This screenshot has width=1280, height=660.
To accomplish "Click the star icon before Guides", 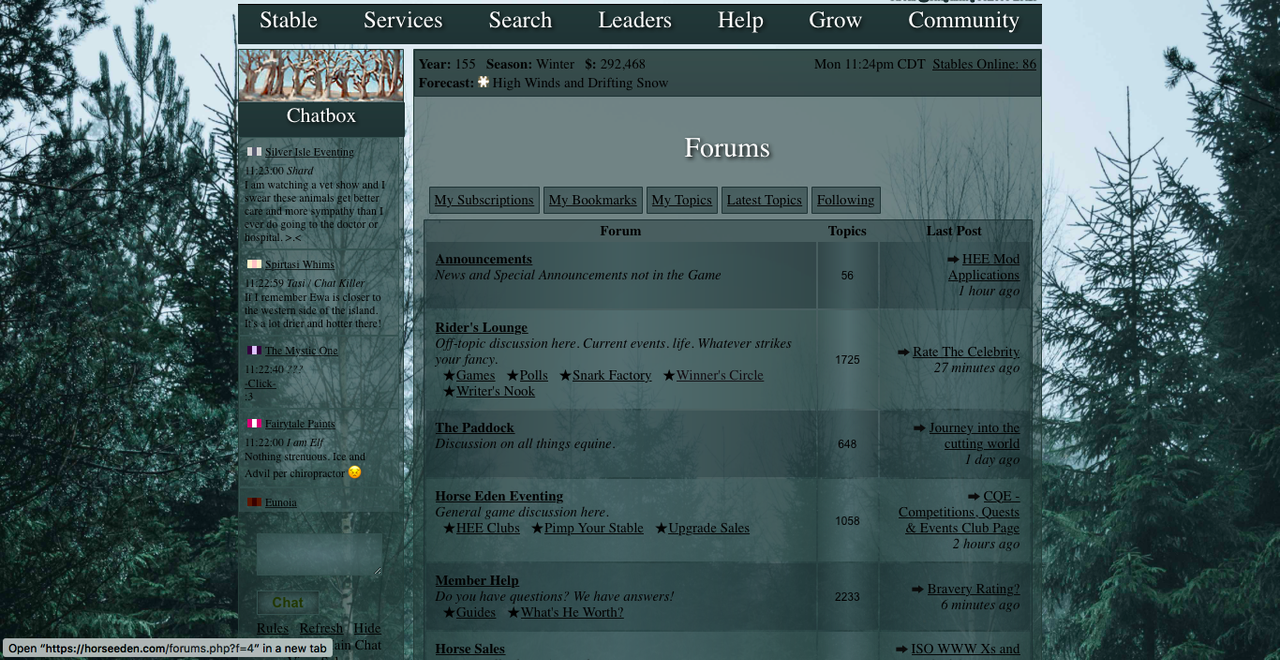I will [x=449, y=612].
